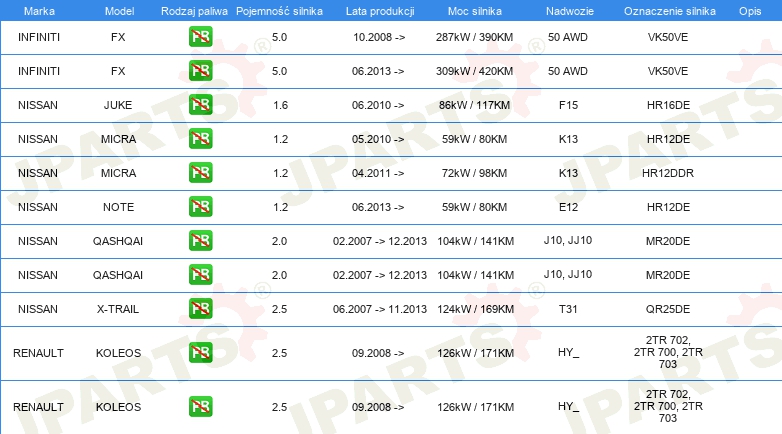Click the '05.2010 ->' production date cell

[378, 139]
